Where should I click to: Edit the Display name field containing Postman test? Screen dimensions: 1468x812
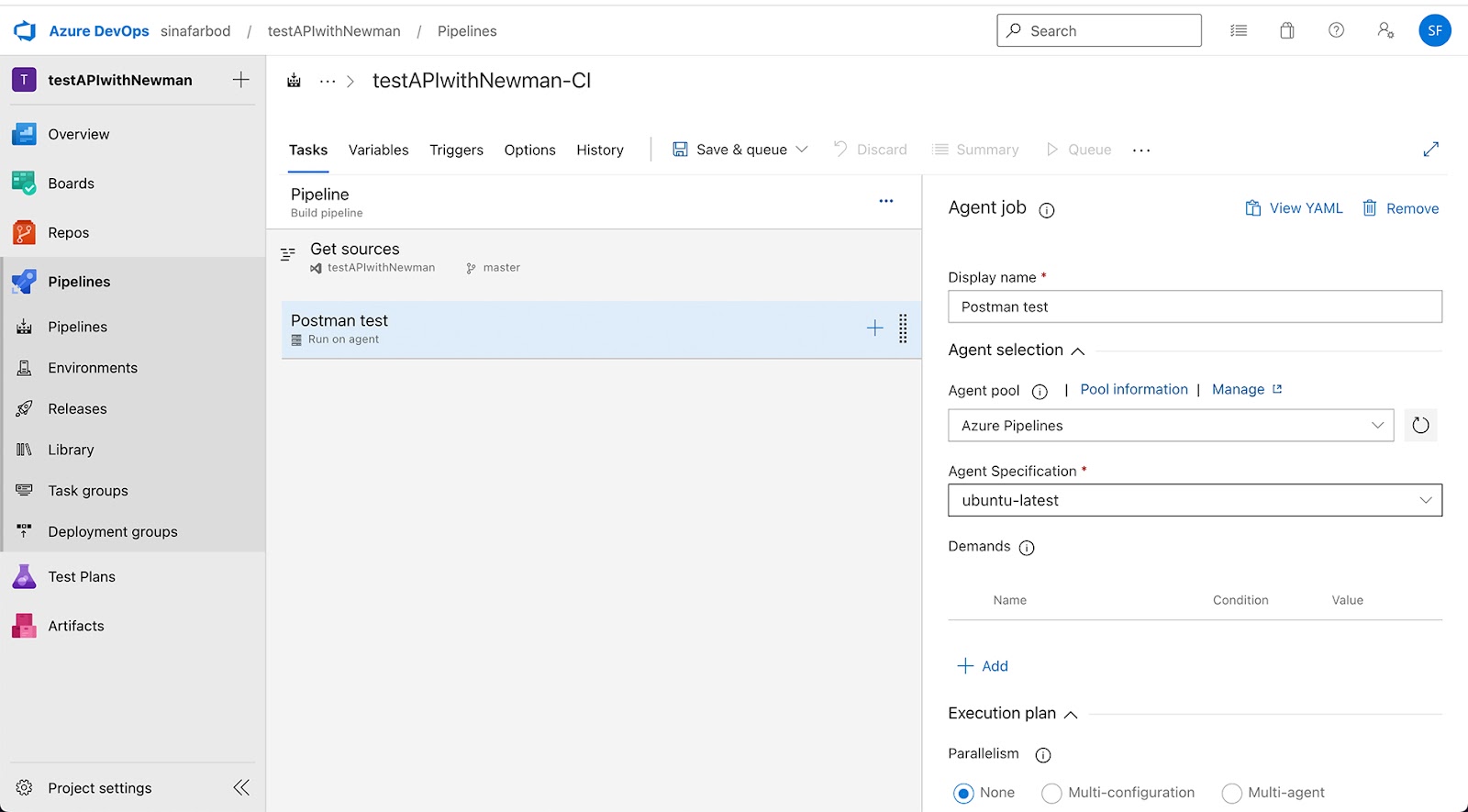coord(1195,306)
